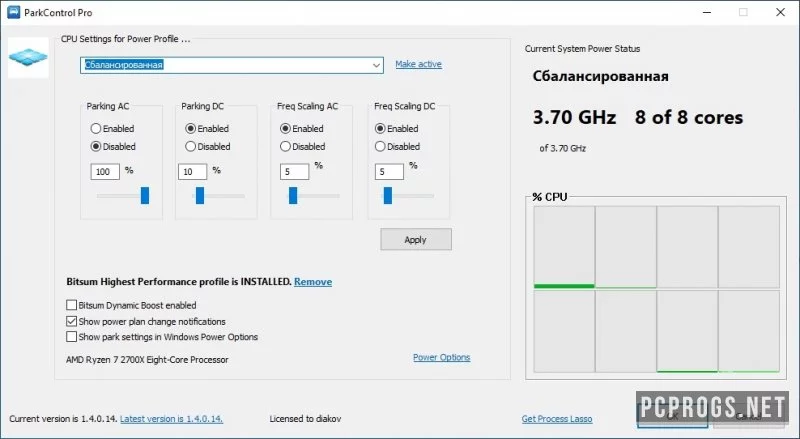
Task: Click the Freq Scaling AC percent field
Action: point(294,172)
